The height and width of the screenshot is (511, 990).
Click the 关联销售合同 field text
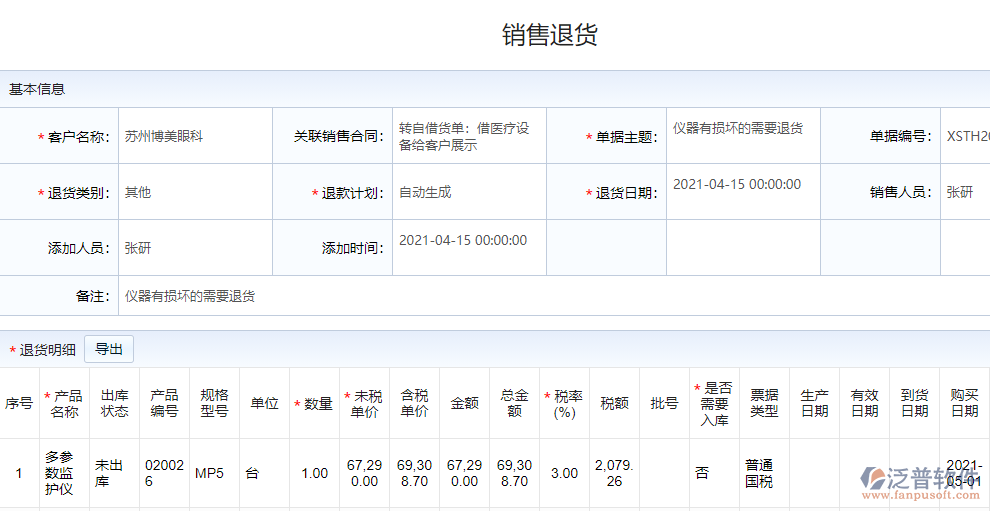464,137
